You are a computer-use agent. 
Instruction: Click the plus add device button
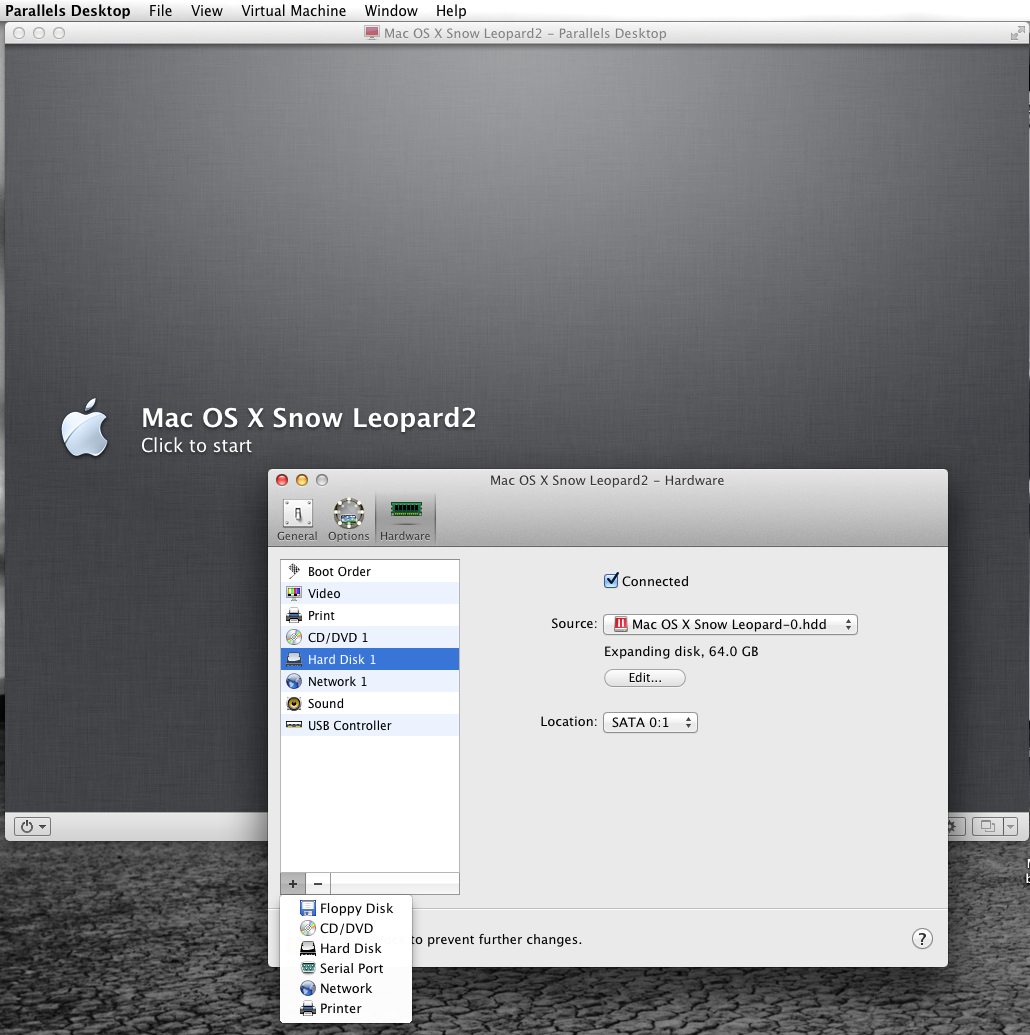(x=293, y=884)
